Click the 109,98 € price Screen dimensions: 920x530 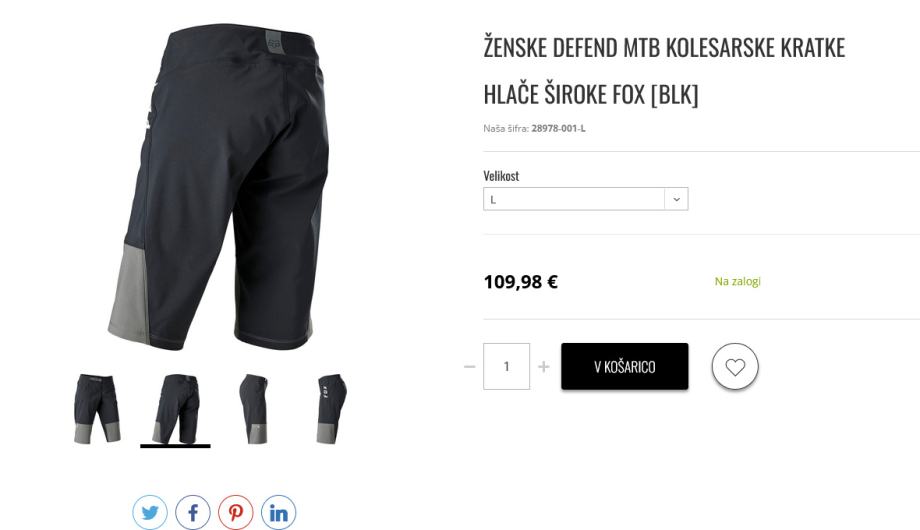click(x=520, y=282)
